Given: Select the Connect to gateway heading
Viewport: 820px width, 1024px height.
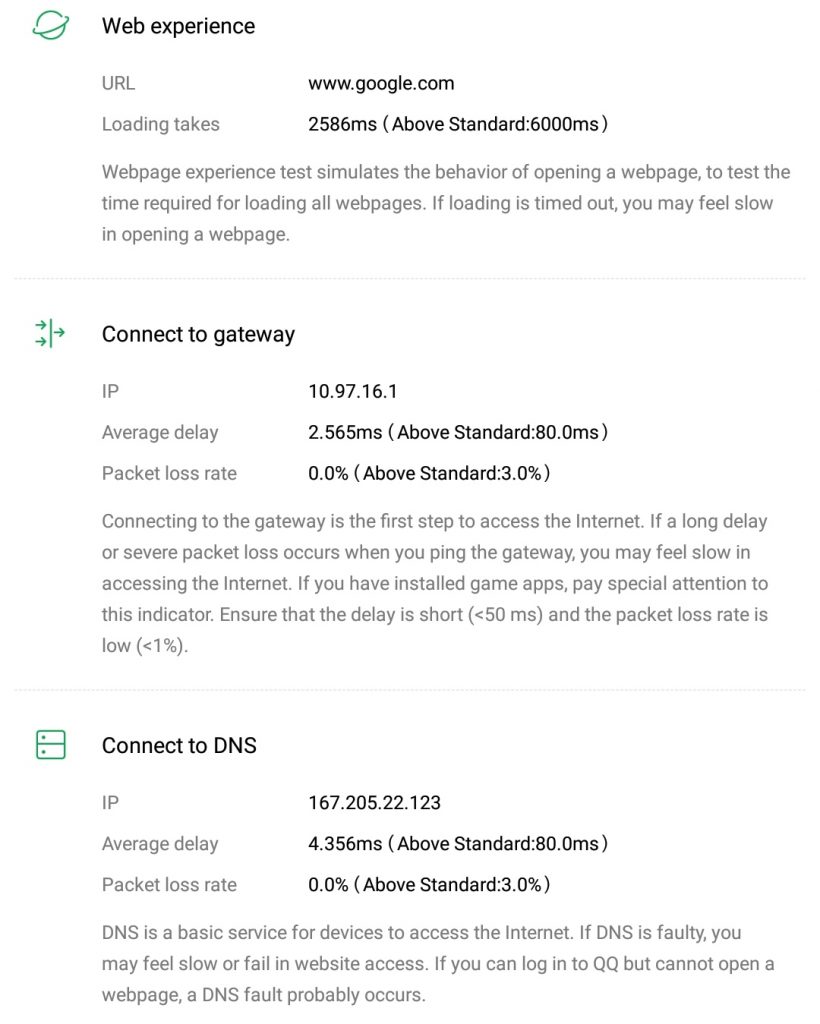Looking at the screenshot, I should [198, 334].
